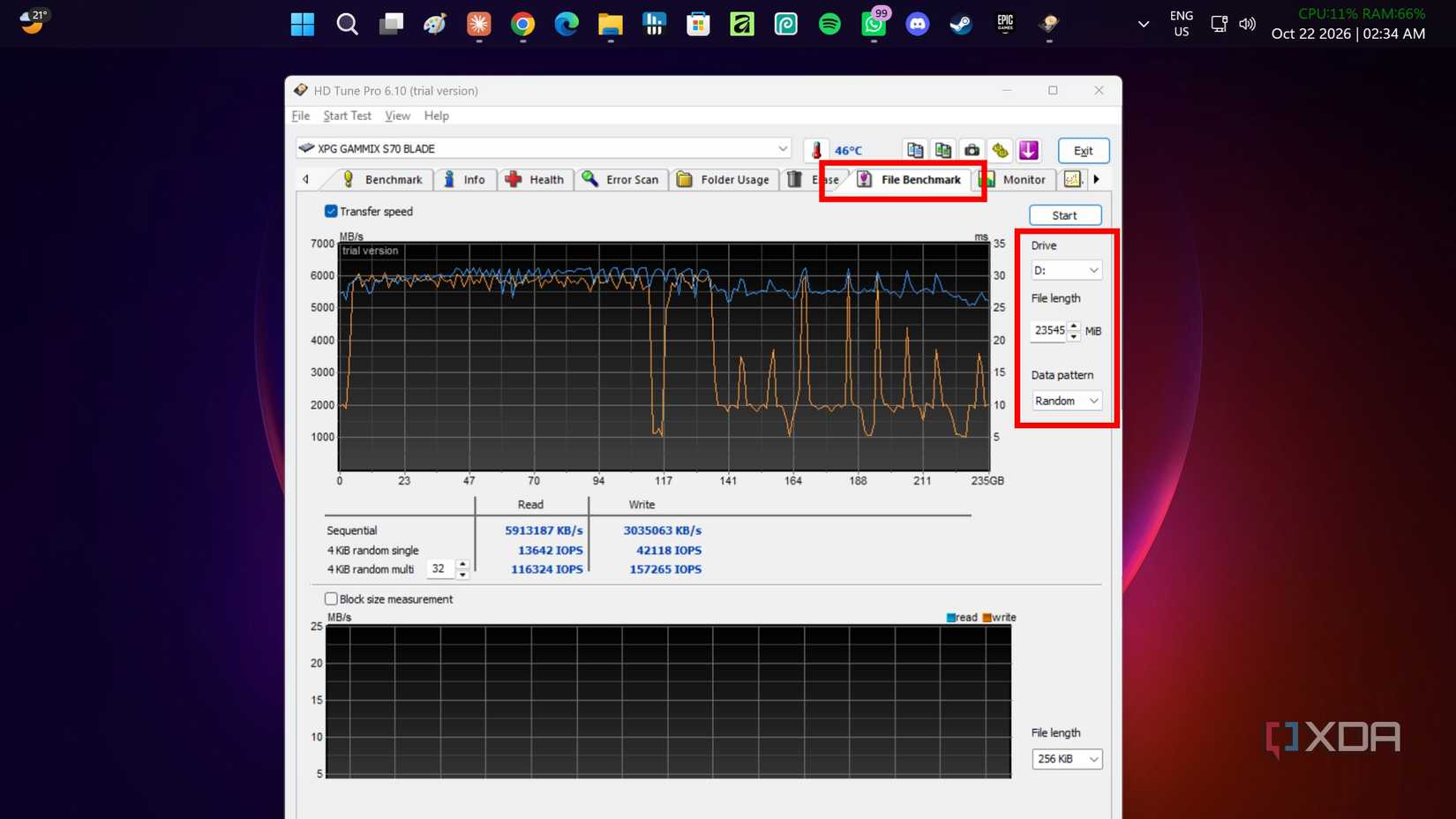
Task: Click the camera save screenshot icon
Action: coord(972,150)
